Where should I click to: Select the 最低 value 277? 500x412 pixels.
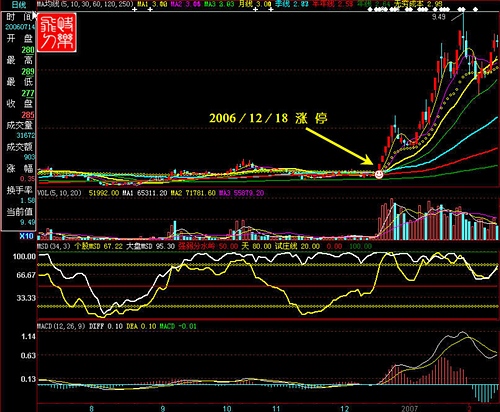click(28, 93)
